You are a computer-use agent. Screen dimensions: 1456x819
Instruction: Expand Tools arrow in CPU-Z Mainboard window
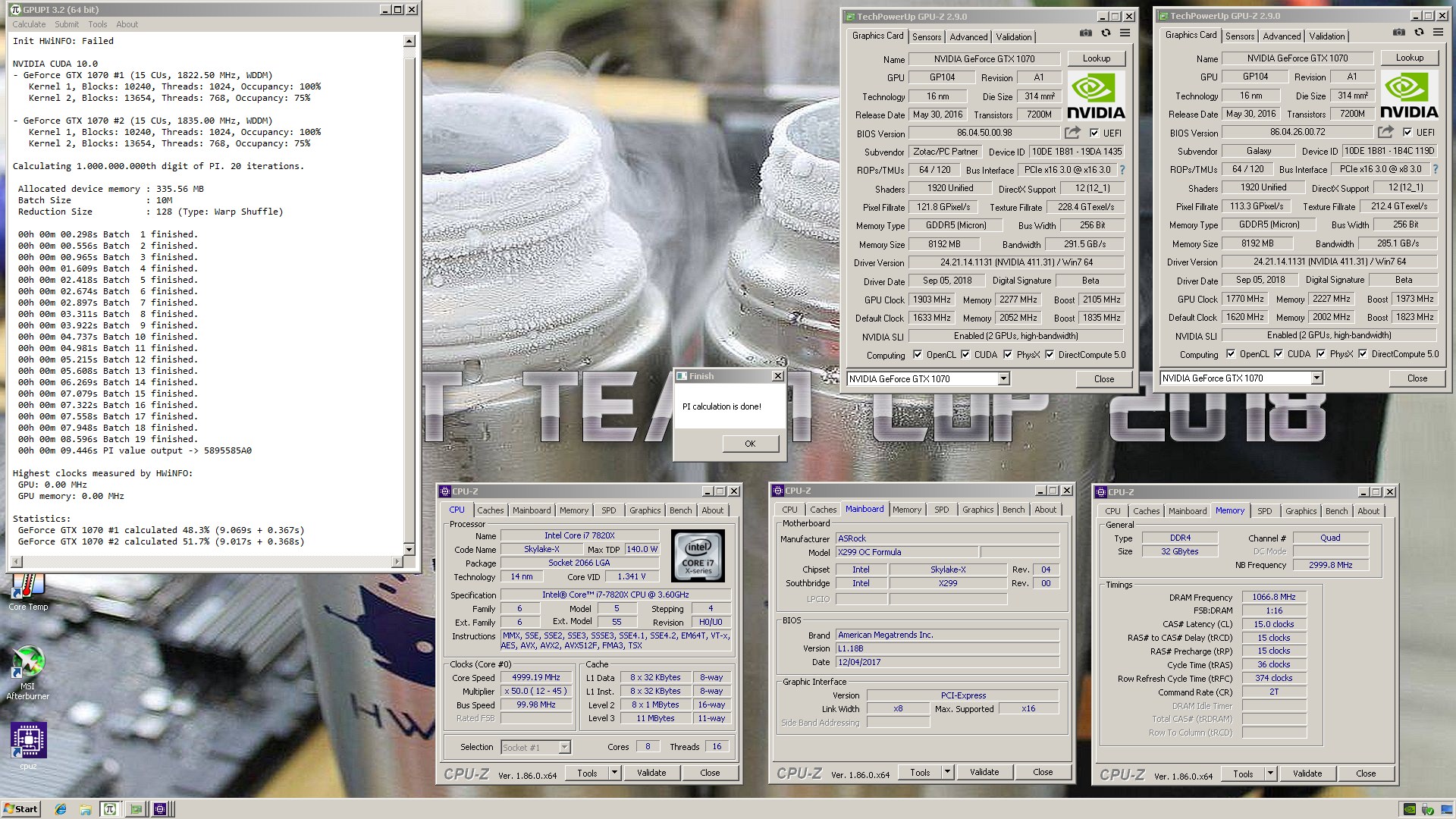(x=947, y=772)
